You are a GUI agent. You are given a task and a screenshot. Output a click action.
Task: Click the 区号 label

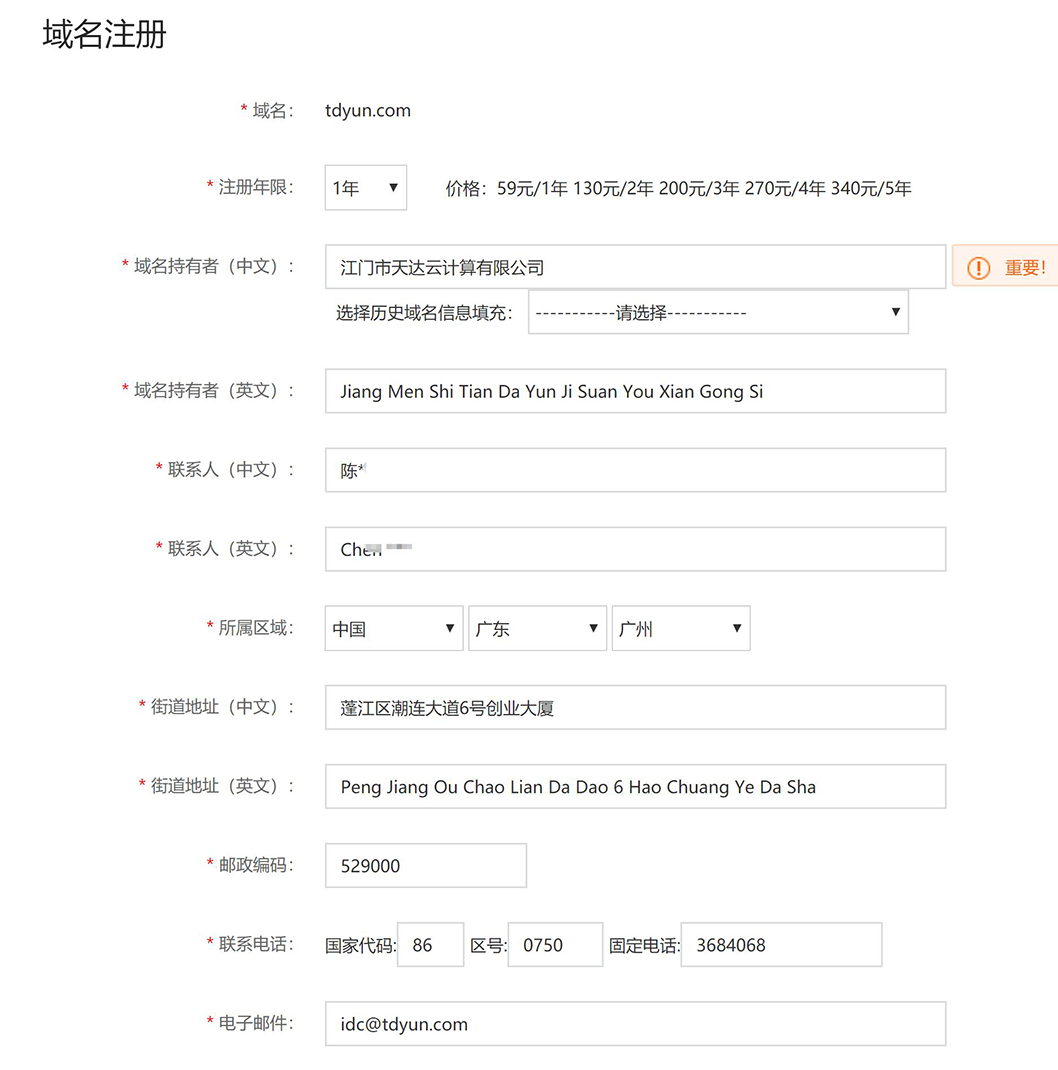pos(489,946)
